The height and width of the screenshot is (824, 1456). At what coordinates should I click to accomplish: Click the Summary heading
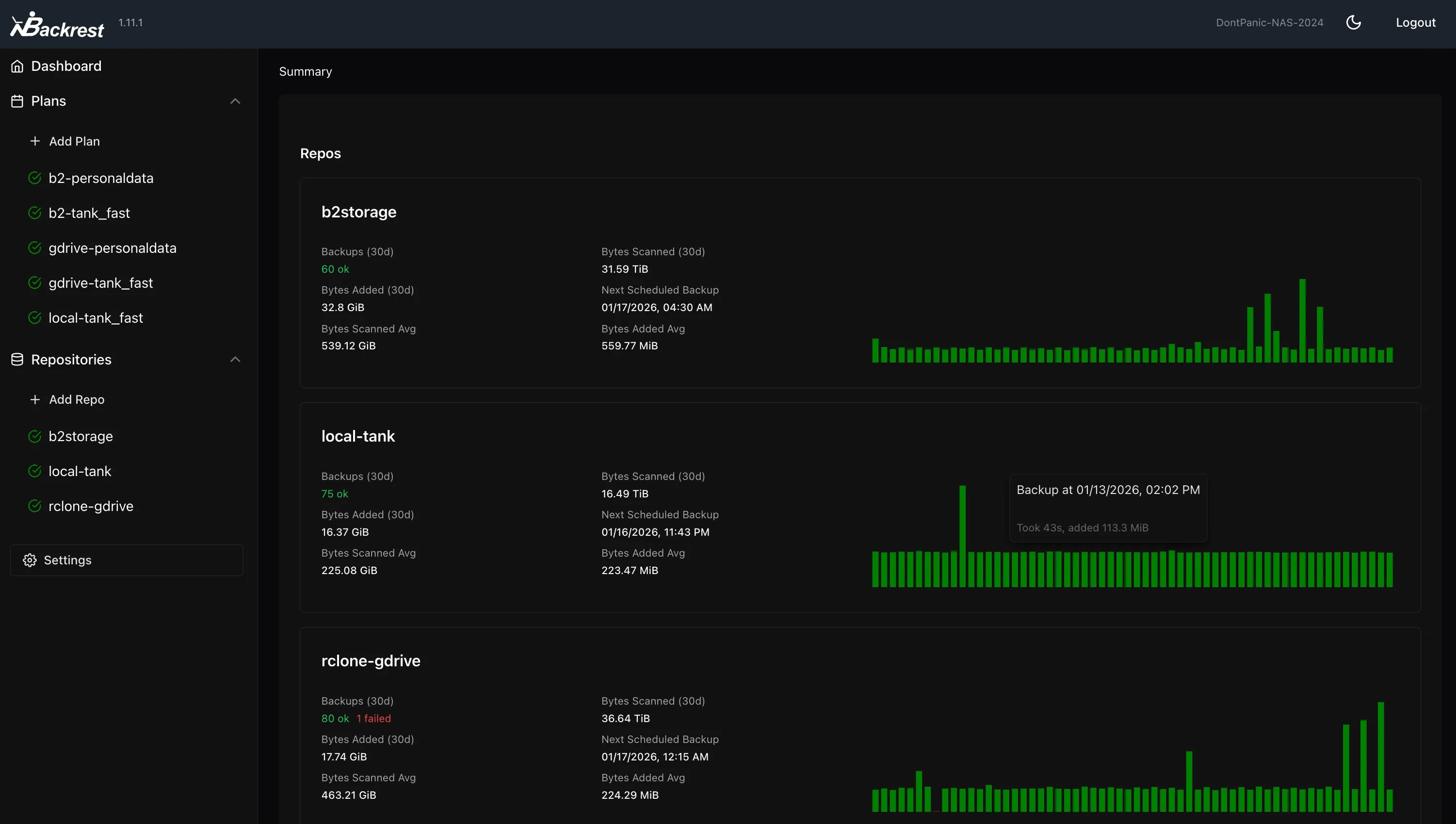(306, 72)
